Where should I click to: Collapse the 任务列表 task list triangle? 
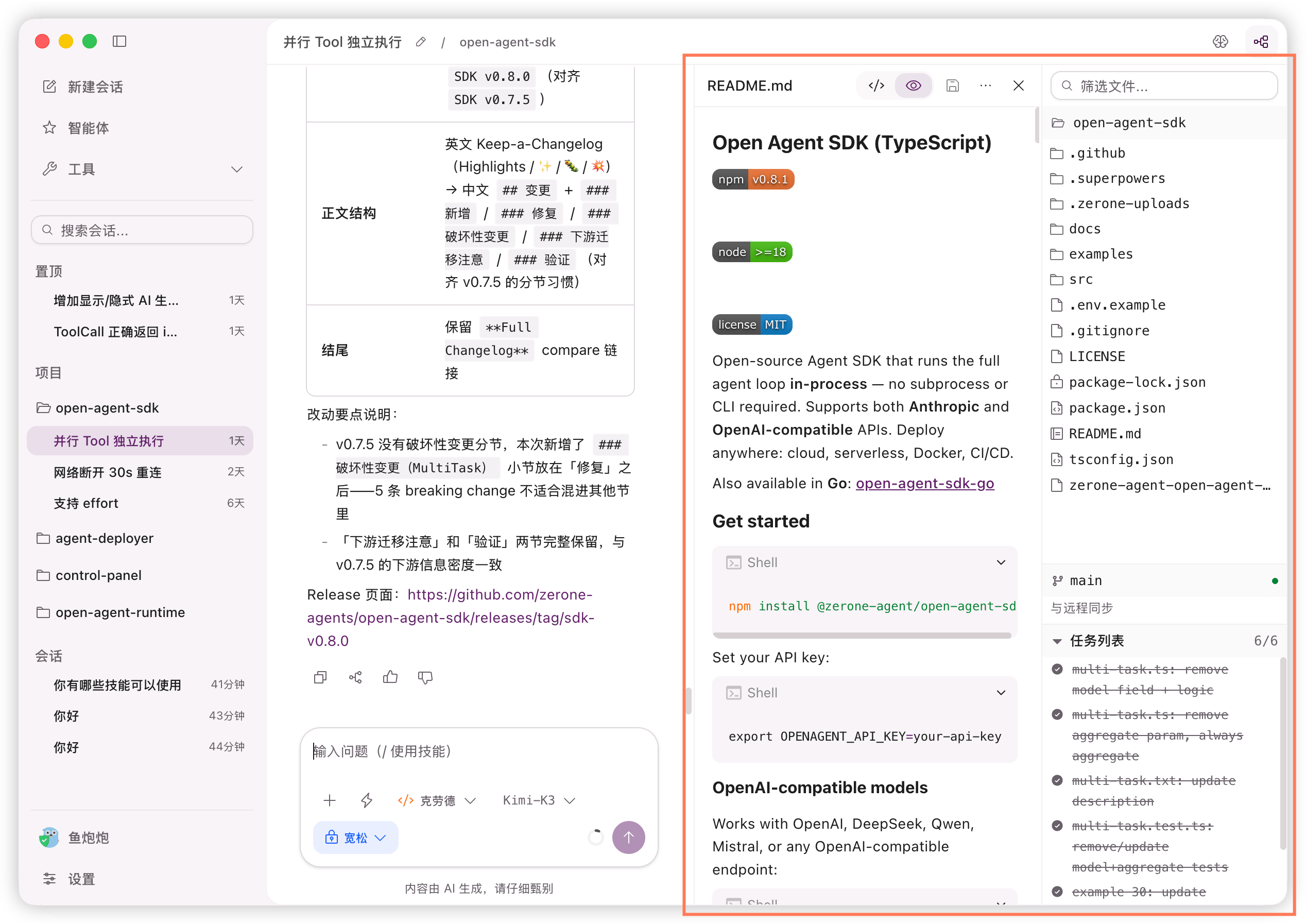[x=1057, y=641]
